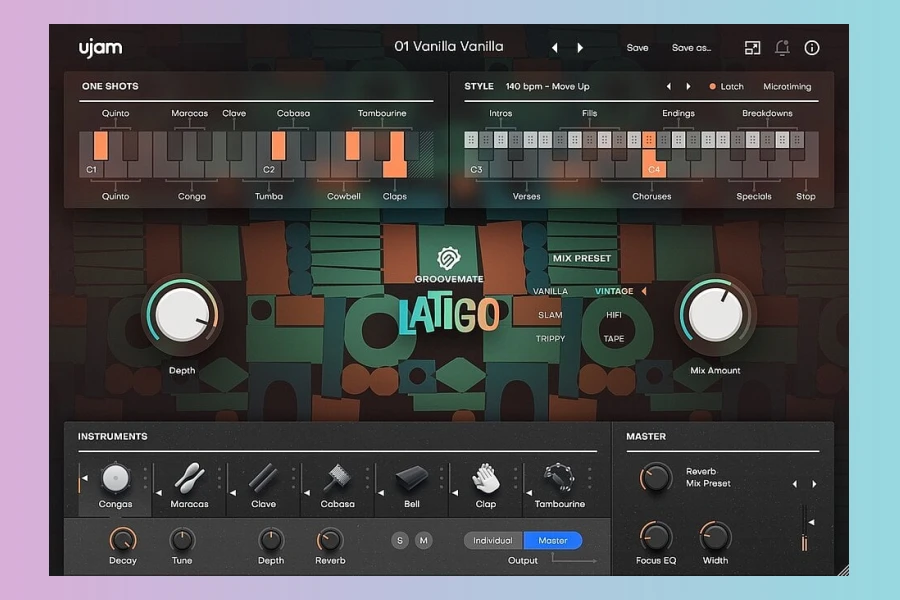Select the Congas instrument icon

click(x=116, y=478)
